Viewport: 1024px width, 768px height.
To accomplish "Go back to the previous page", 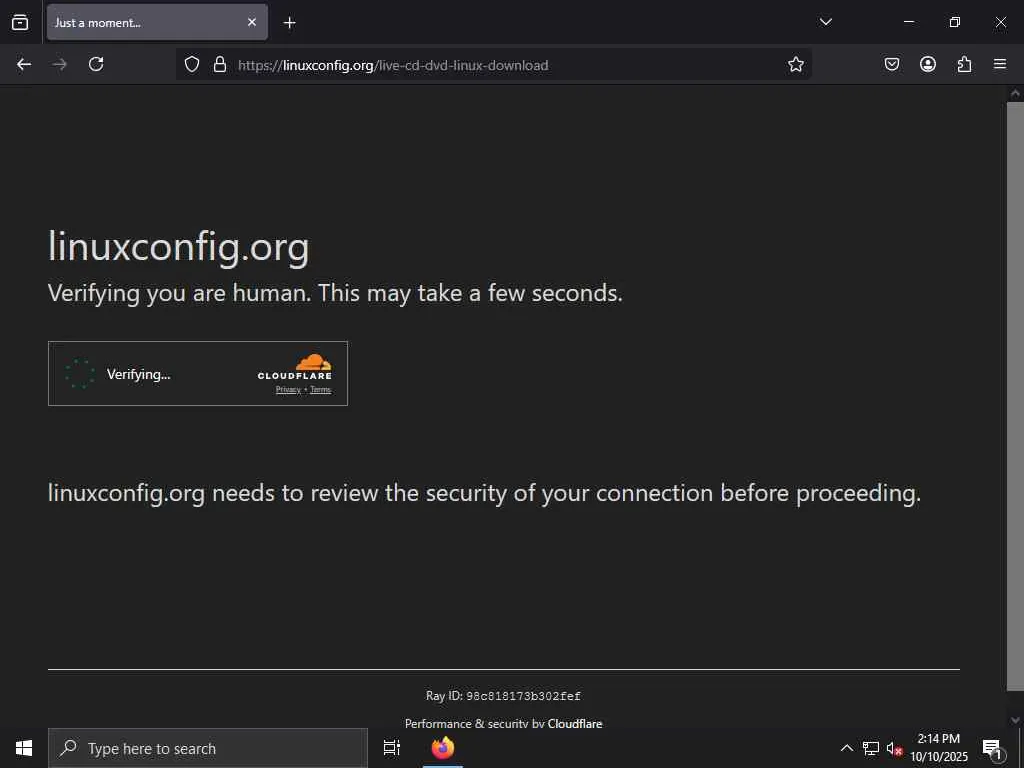I will 24,64.
